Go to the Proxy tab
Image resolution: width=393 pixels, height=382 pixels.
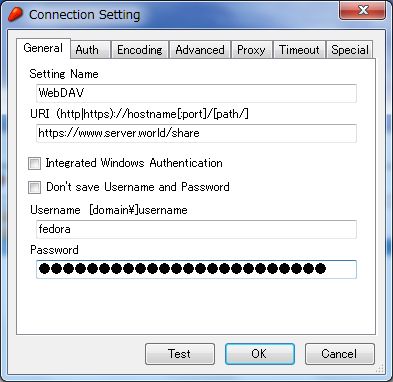click(x=251, y=50)
